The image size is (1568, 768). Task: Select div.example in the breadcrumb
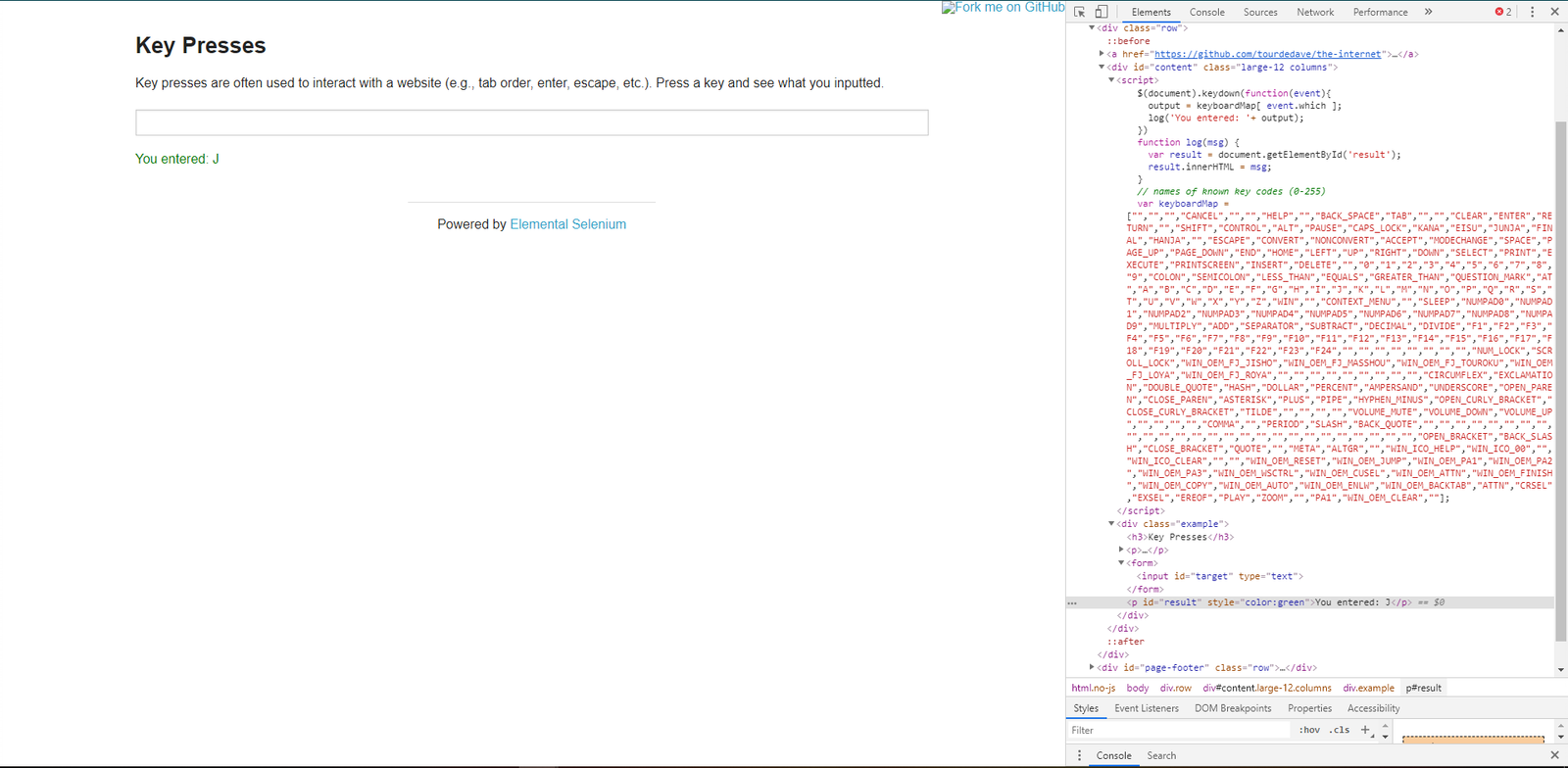point(1368,688)
